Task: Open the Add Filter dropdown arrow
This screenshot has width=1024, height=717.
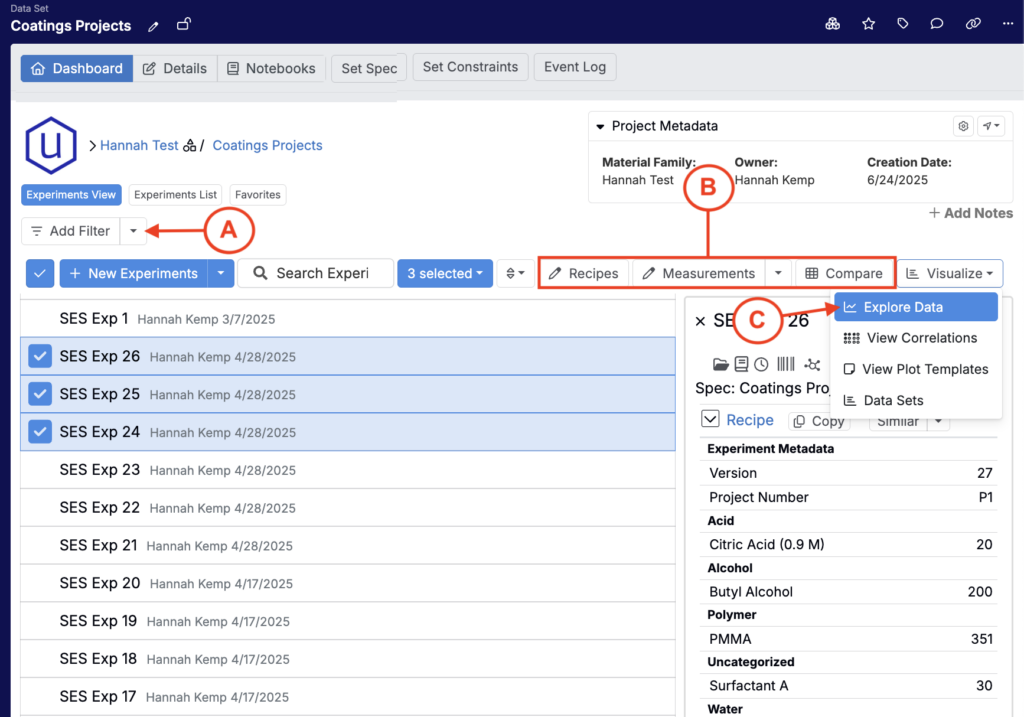Action: click(x=134, y=231)
